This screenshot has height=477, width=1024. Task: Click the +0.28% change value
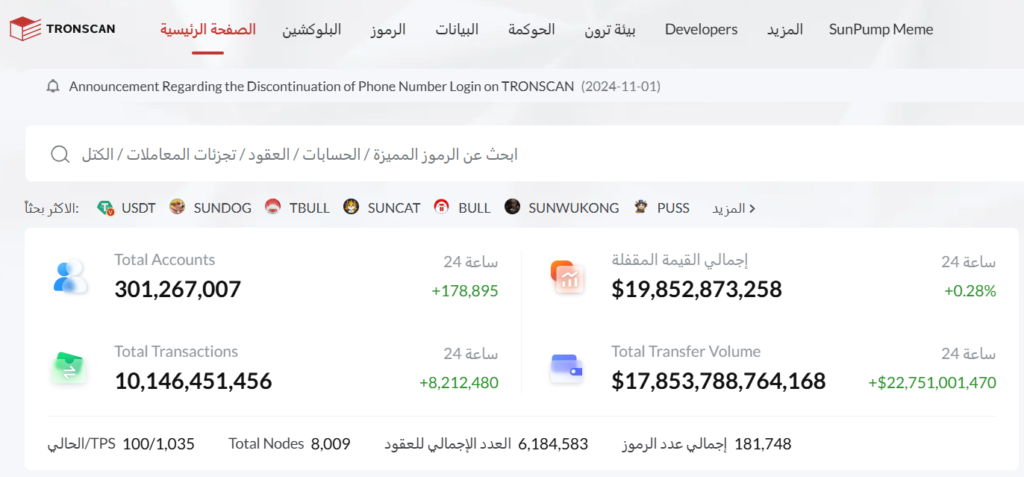coord(970,291)
